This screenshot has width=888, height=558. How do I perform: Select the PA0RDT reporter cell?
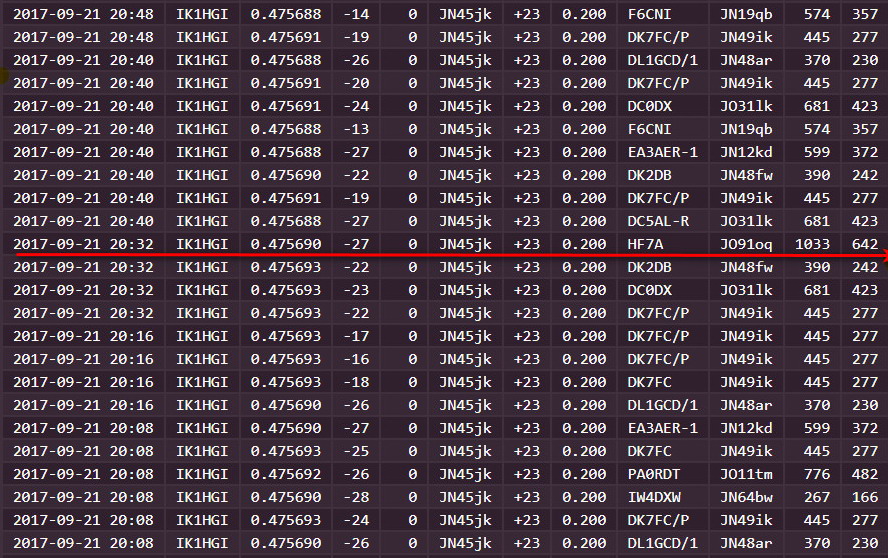tap(654, 474)
